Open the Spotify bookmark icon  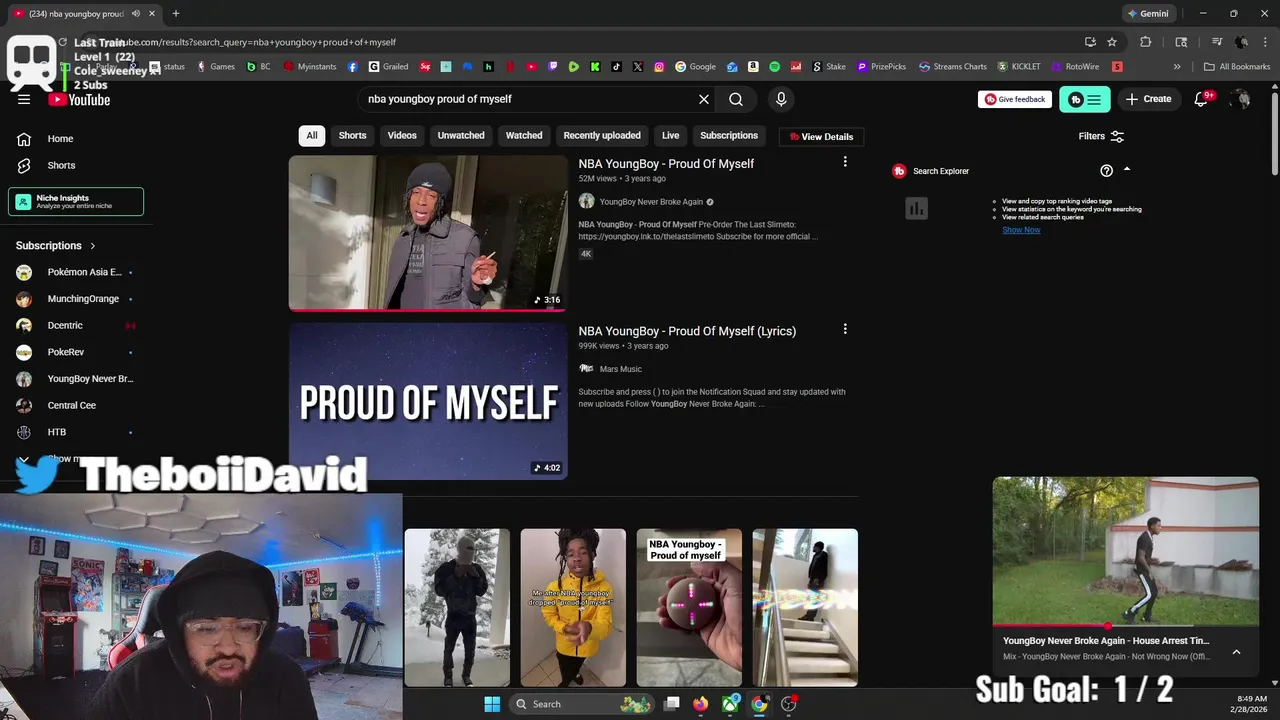click(775, 67)
